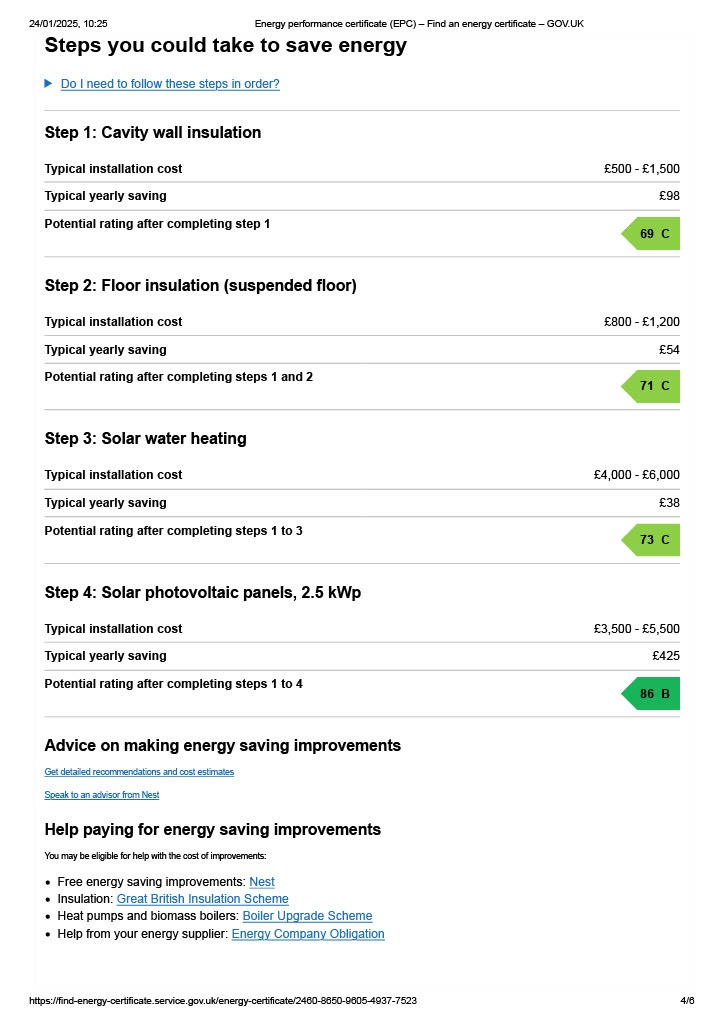
Task: Open 'Speak to an advisor from Nest' link
Action: pos(102,795)
